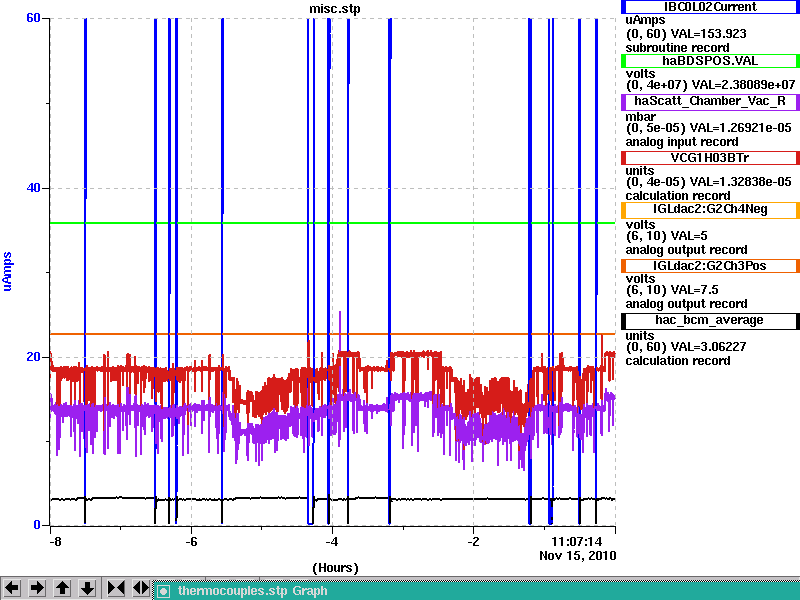Click the 'analog input record' description text
Image resolution: width=800 pixels, height=600 pixels.
(682, 142)
